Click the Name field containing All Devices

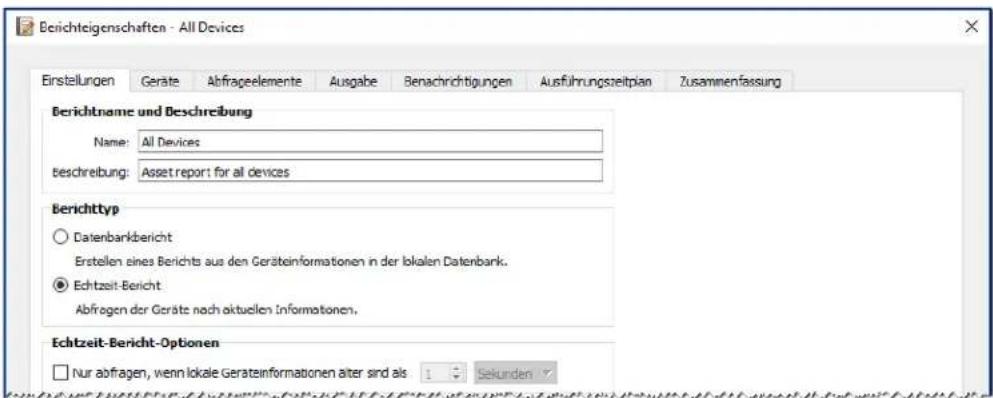(x=370, y=142)
